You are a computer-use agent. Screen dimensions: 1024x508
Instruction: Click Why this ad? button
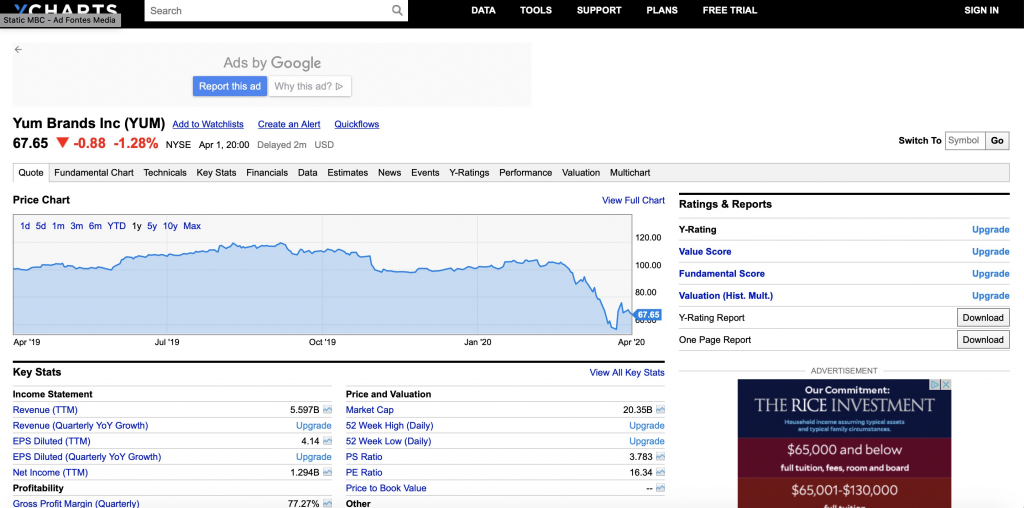(309, 86)
